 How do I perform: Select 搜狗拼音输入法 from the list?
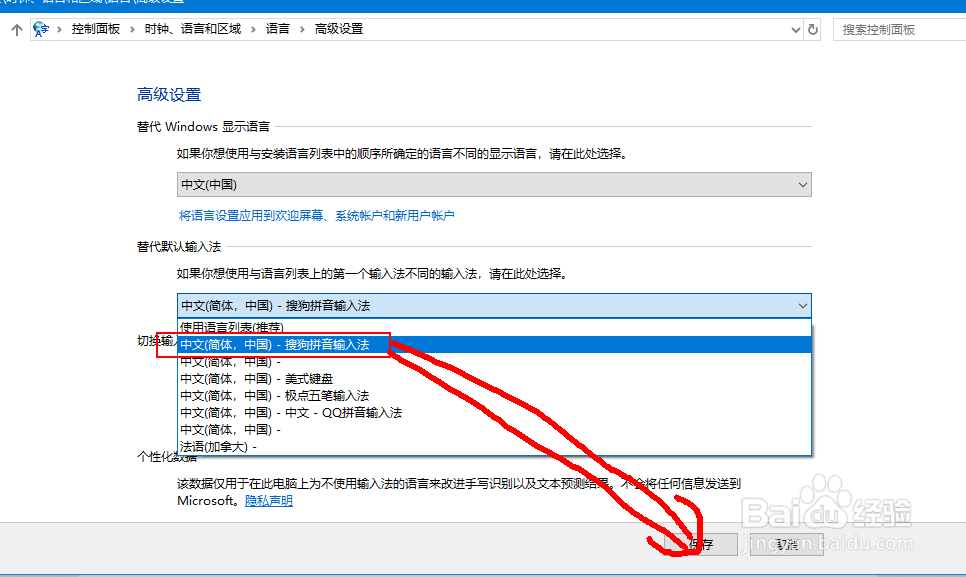280,344
